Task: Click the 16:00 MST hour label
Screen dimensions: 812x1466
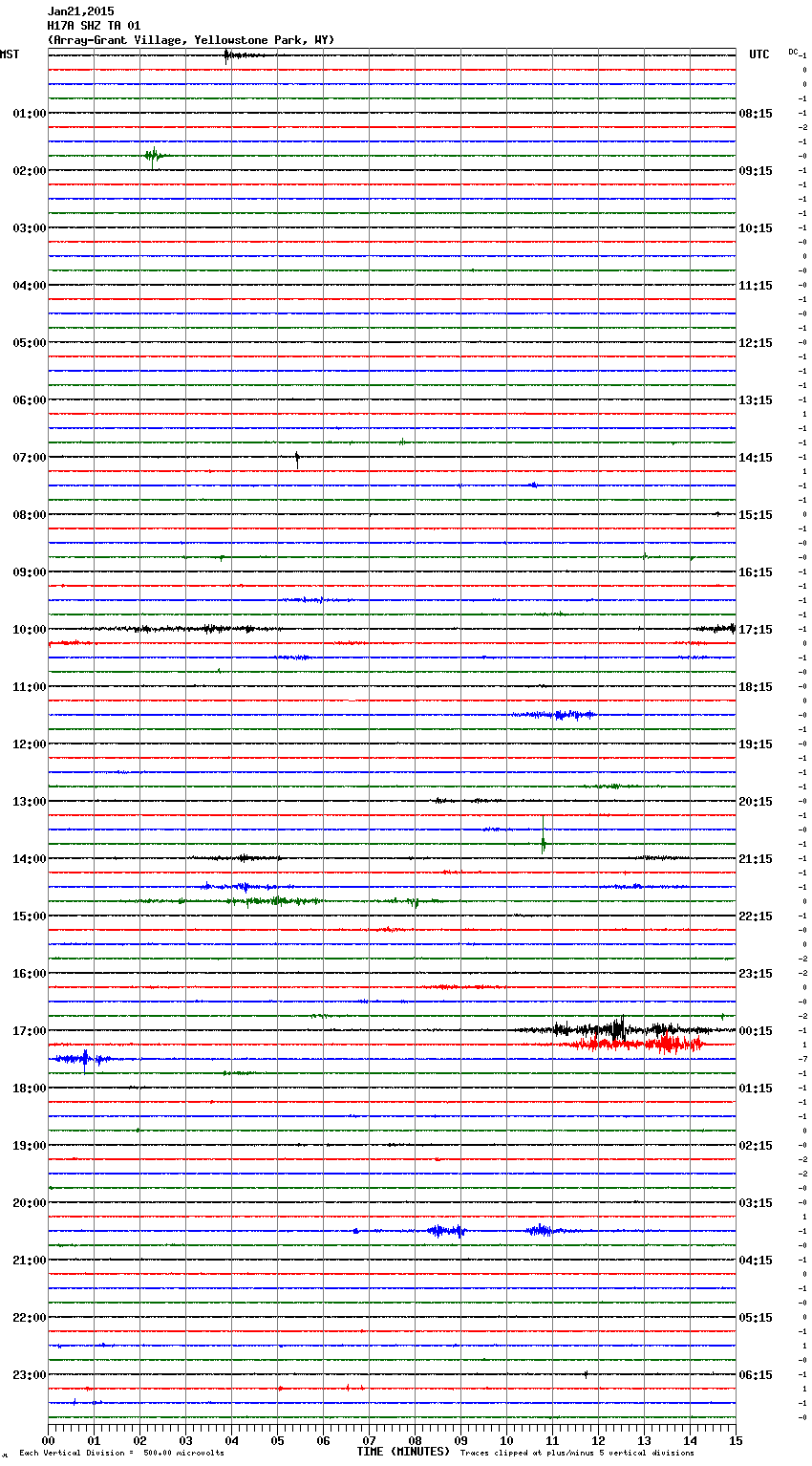Action: [30, 974]
